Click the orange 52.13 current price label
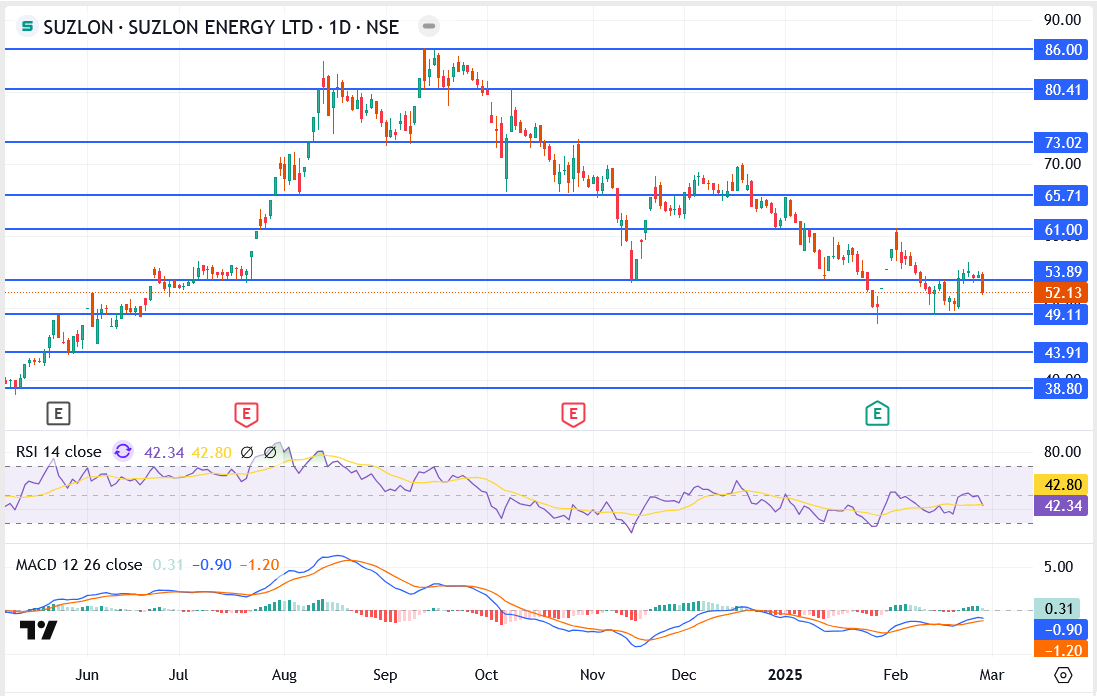 point(1061,293)
